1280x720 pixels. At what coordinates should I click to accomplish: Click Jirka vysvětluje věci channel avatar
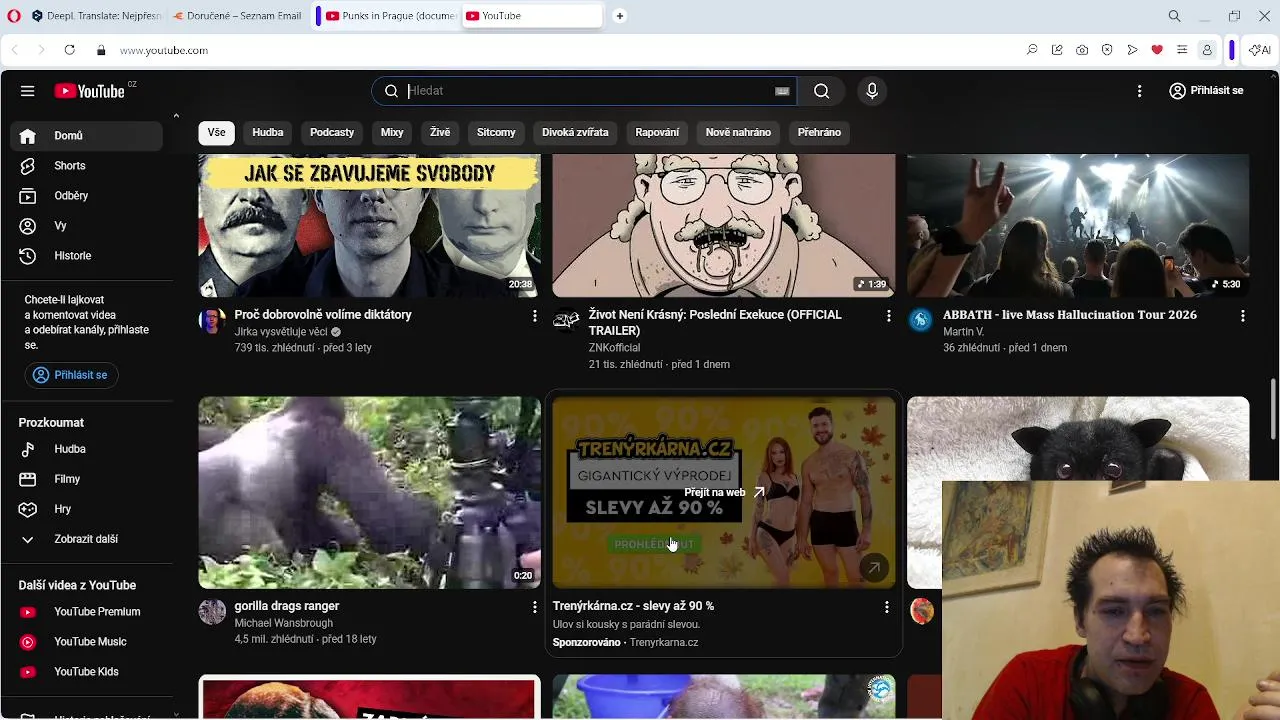click(x=212, y=320)
